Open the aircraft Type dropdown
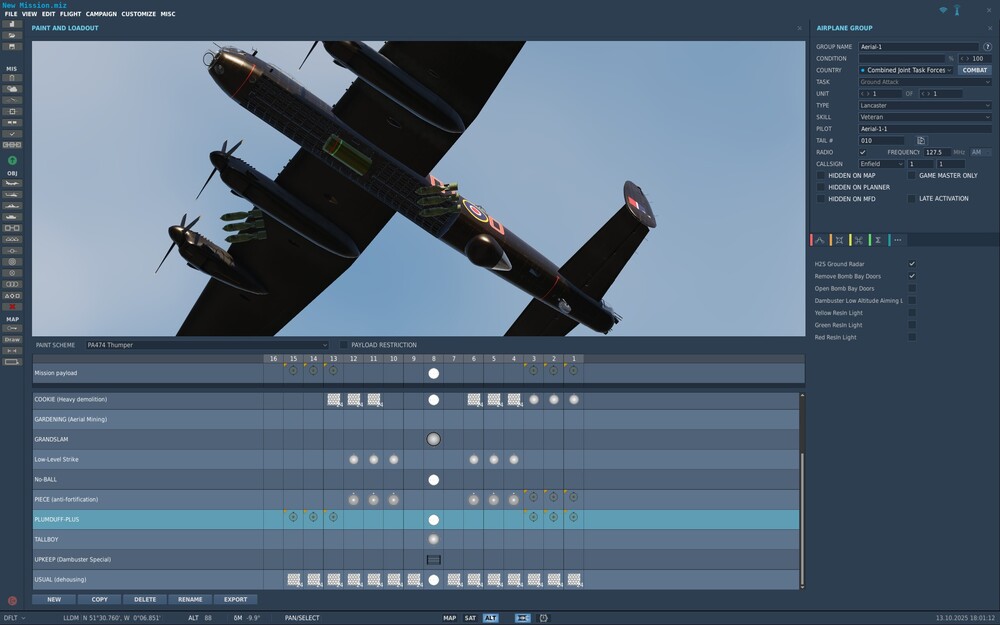The height and width of the screenshot is (625, 1000). [925, 105]
